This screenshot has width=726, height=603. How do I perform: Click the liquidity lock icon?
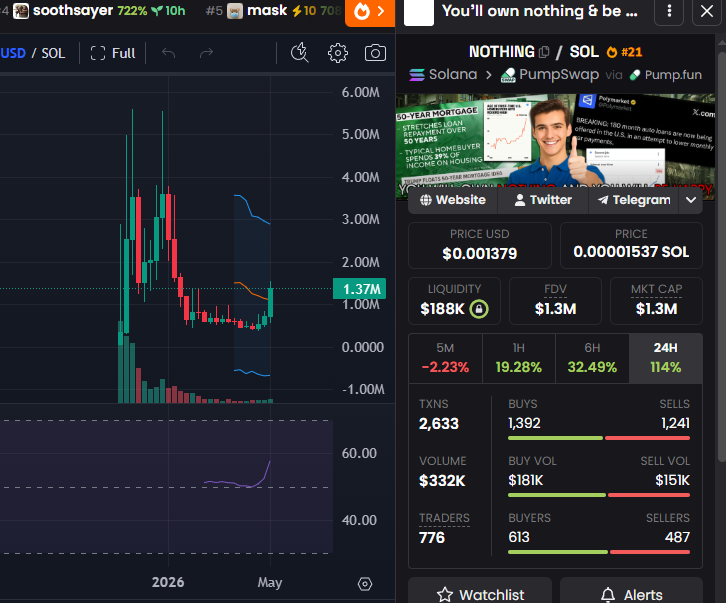[479, 309]
